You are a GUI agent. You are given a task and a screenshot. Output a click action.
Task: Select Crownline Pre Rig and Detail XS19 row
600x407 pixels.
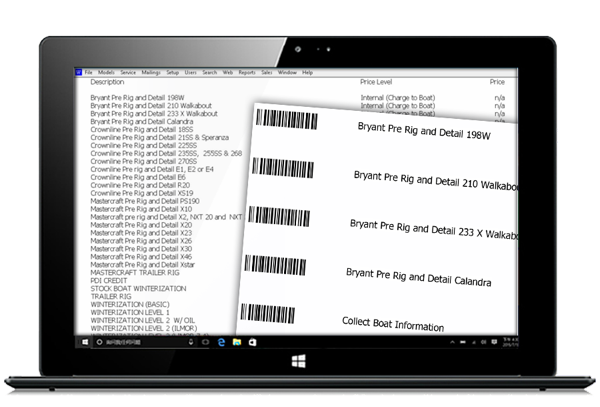[142, 193]
